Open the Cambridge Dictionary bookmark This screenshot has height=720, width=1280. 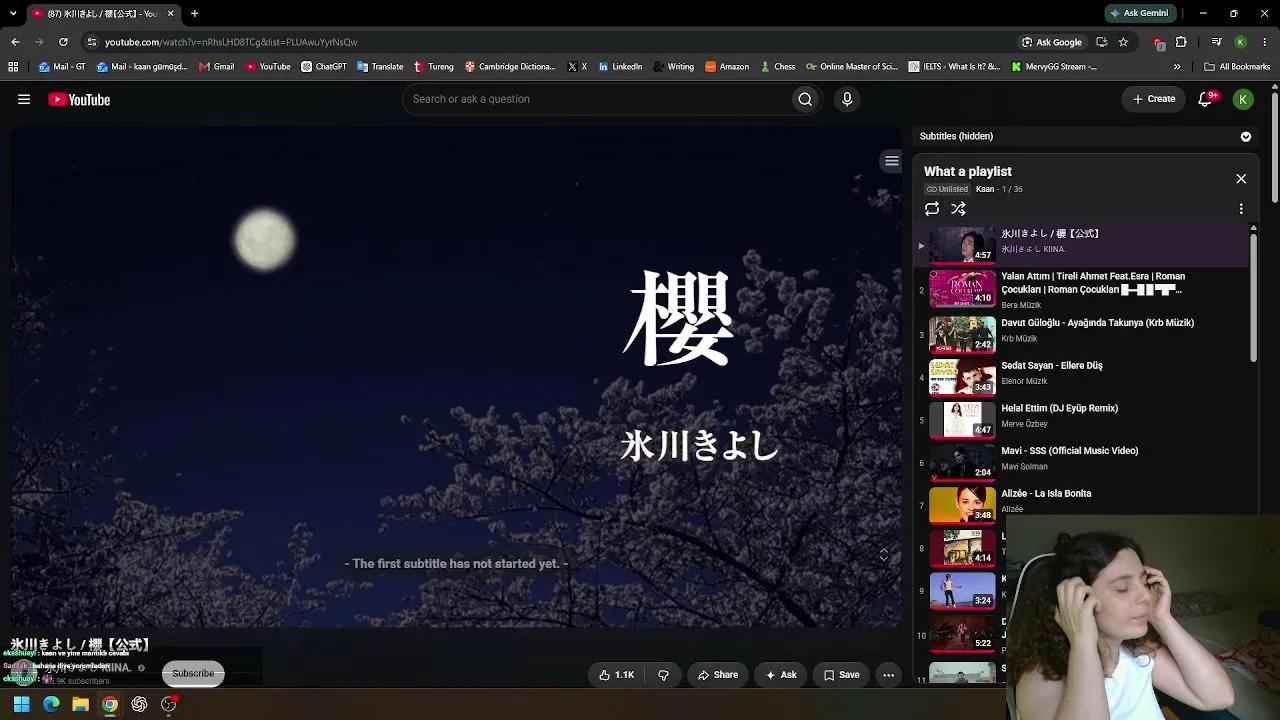pyautogui.click(x=510, y=67)
